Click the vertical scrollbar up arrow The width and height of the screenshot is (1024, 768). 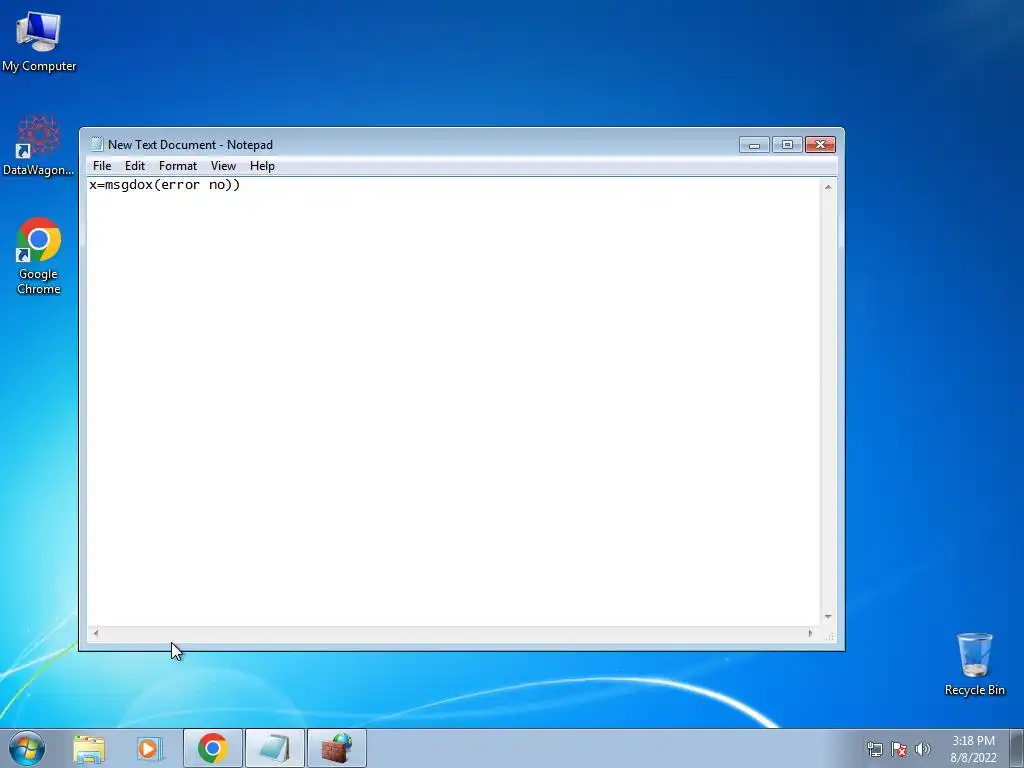pos(827,187)
